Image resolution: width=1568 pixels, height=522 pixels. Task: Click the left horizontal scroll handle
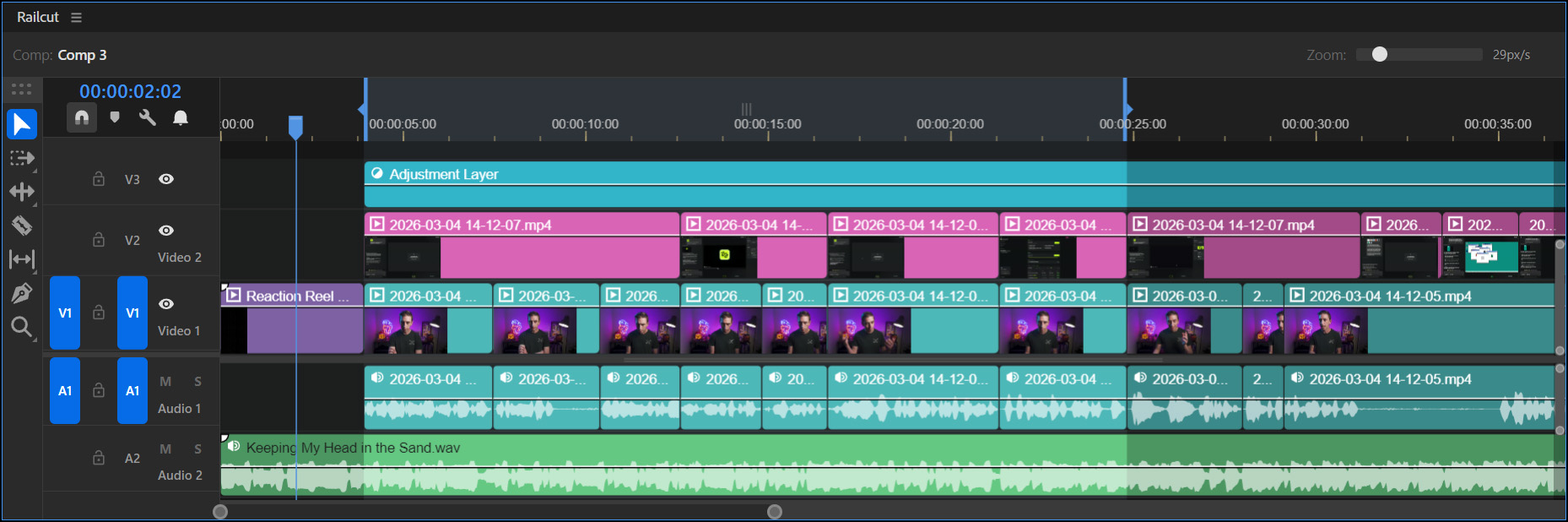220,512
